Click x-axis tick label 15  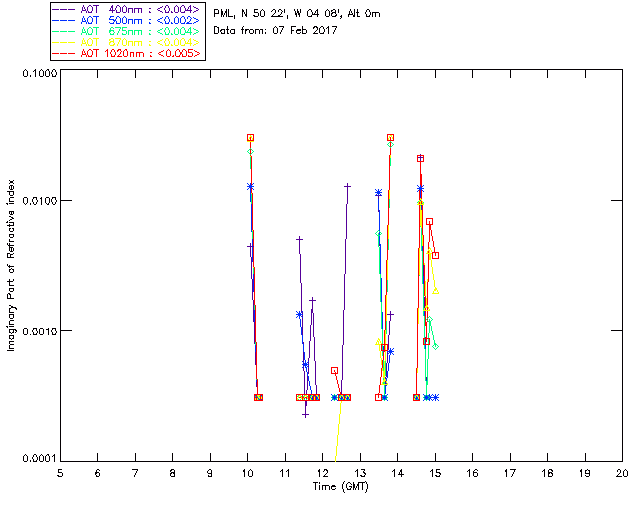point(435,473)
